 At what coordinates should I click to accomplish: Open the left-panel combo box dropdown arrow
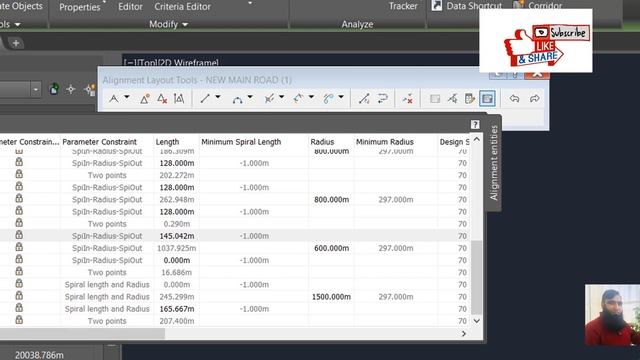(36, 89)
